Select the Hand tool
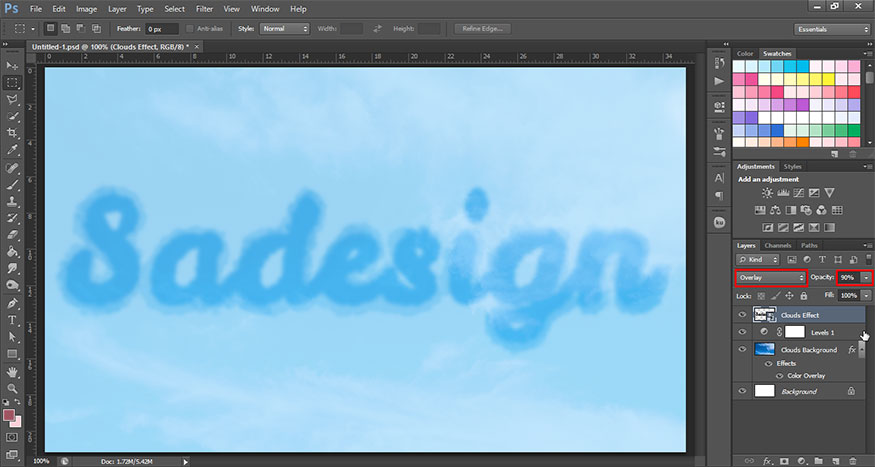The width and height of the screenshot is (875, 467). (x=14, y=370)
